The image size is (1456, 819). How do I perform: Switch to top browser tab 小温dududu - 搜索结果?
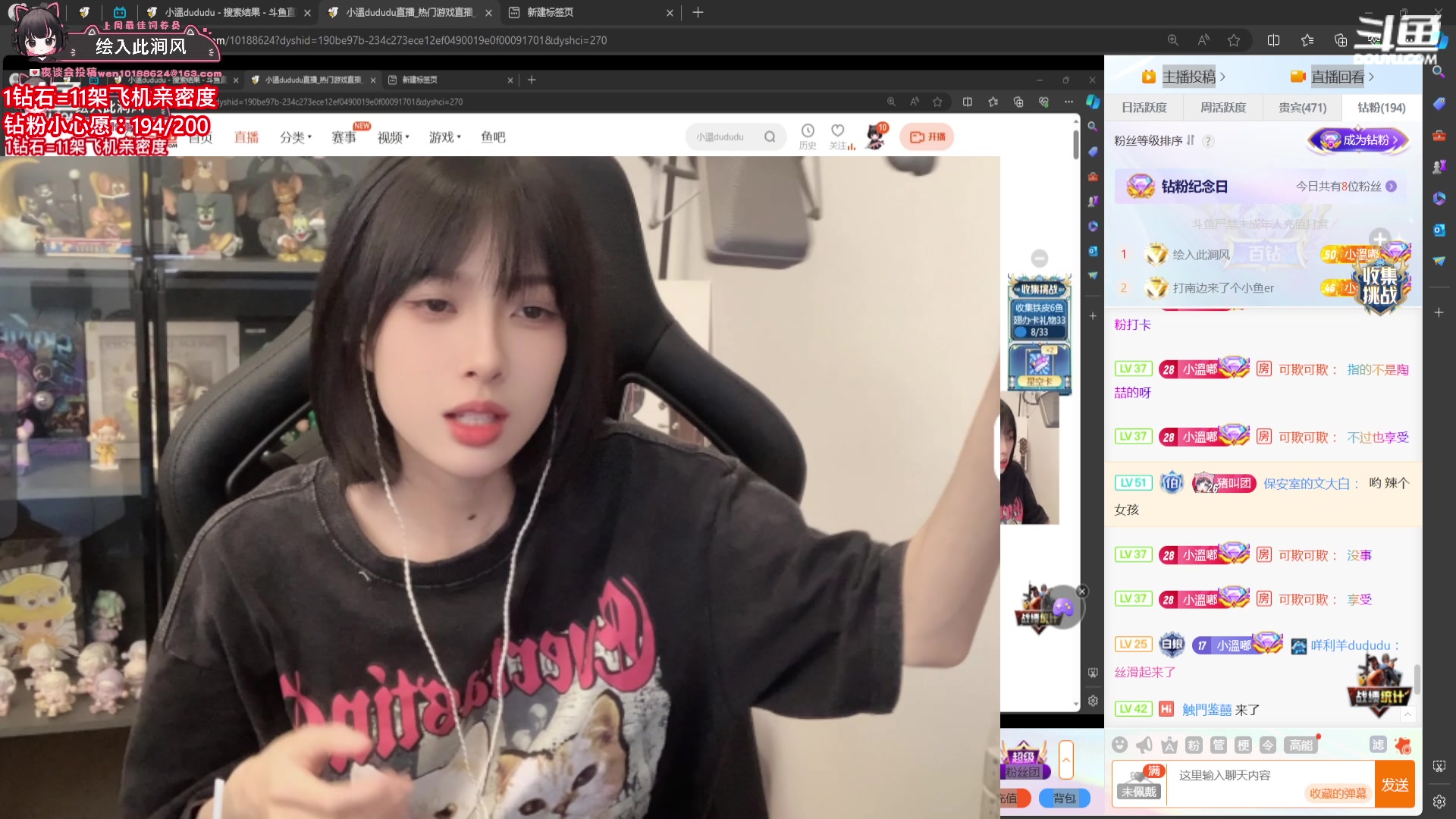click(x=227, y=12)
